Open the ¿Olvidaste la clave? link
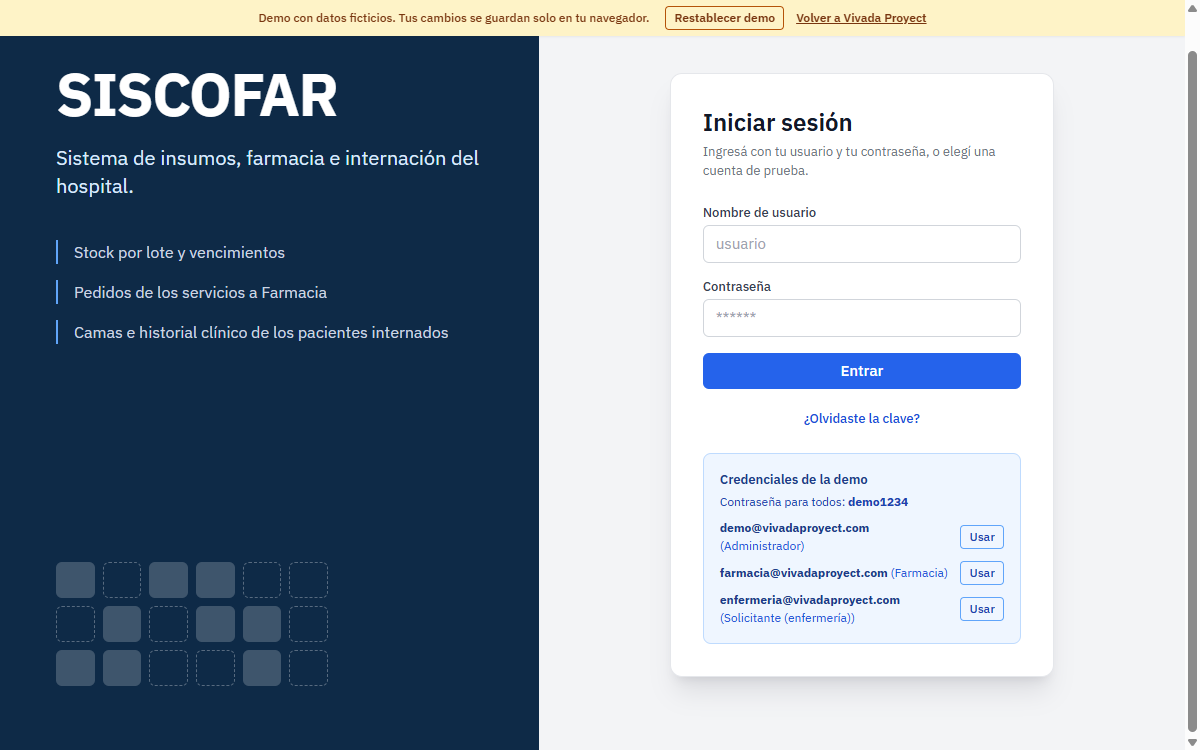 (861, 418)
